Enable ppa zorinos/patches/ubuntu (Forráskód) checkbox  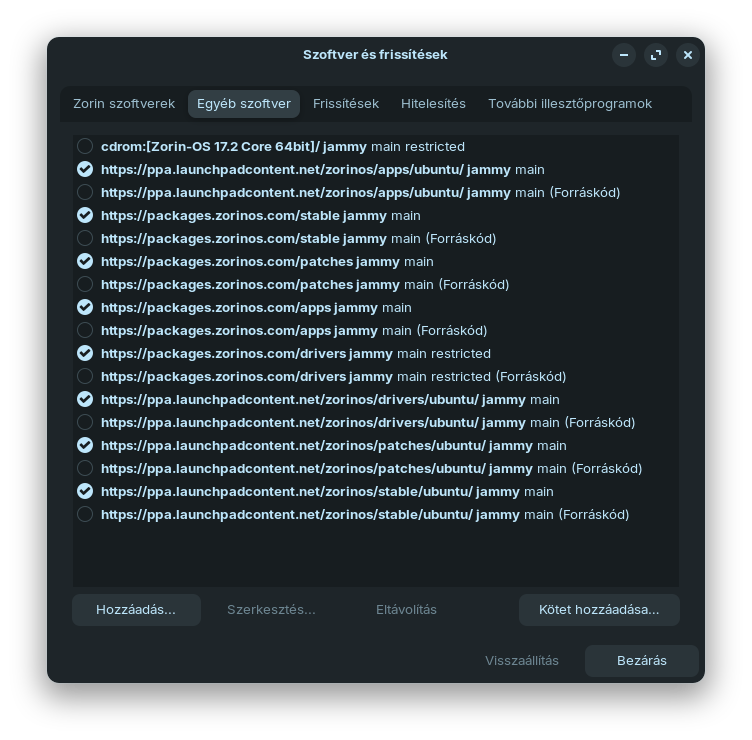(85, 469)
